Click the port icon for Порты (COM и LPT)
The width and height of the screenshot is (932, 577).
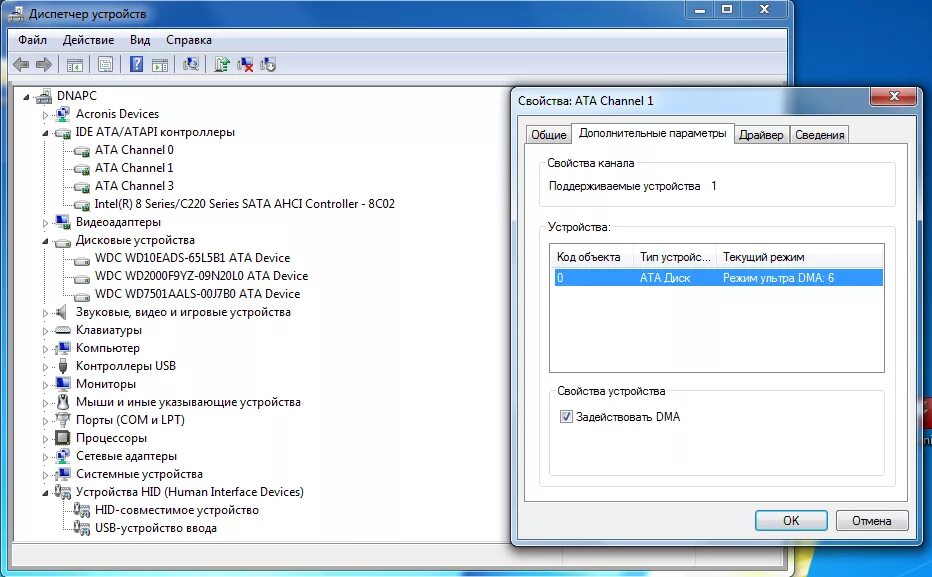[x=62, y=420]
